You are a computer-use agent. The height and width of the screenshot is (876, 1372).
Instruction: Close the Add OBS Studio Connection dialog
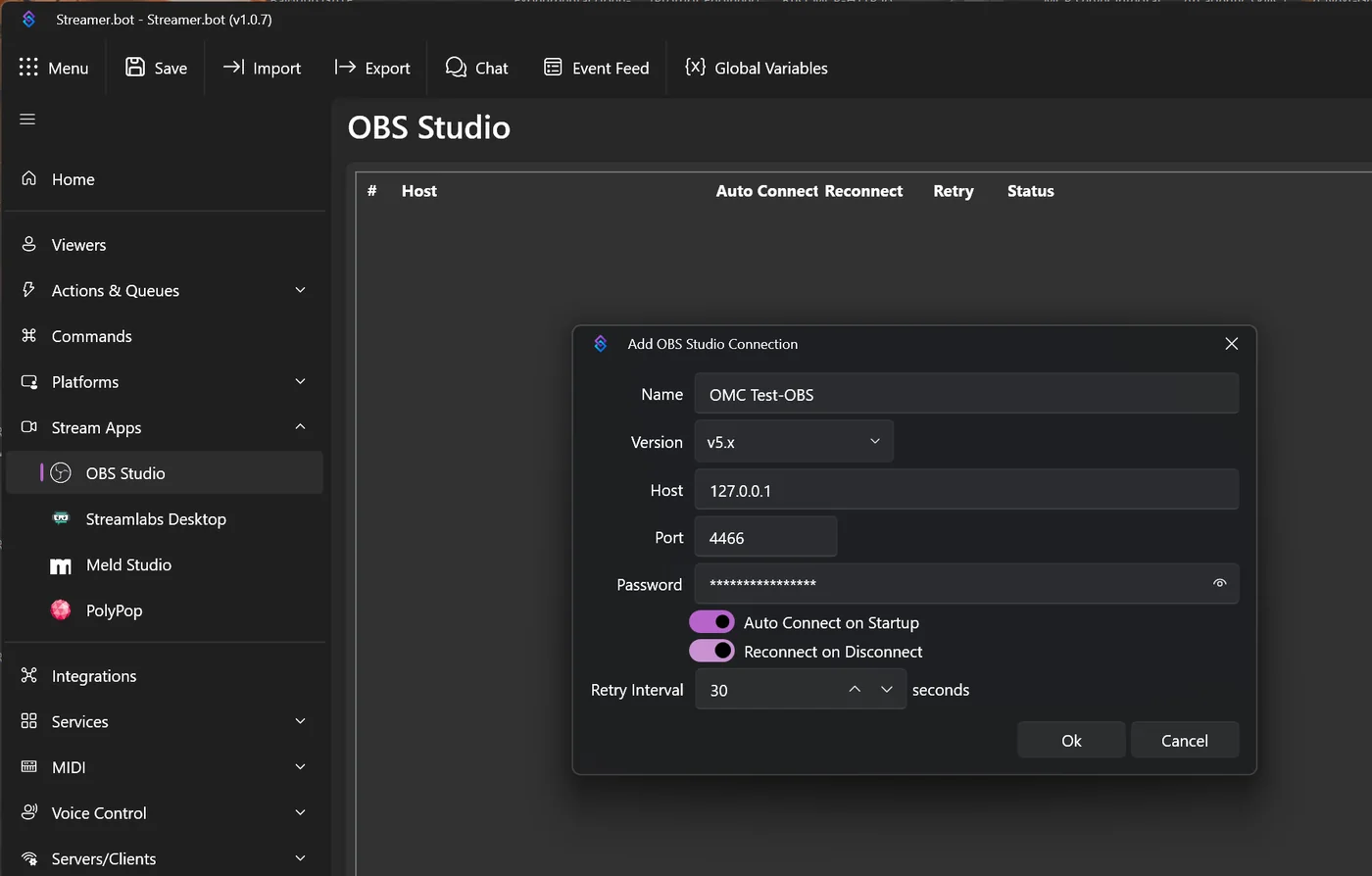(1232, 344)
